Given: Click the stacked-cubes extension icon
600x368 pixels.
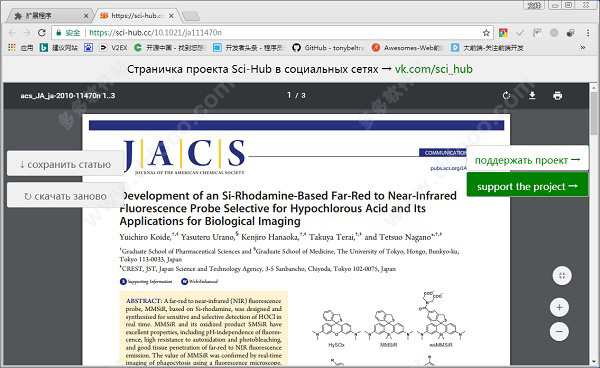Looking at the screenshot, I should (571, 33).
